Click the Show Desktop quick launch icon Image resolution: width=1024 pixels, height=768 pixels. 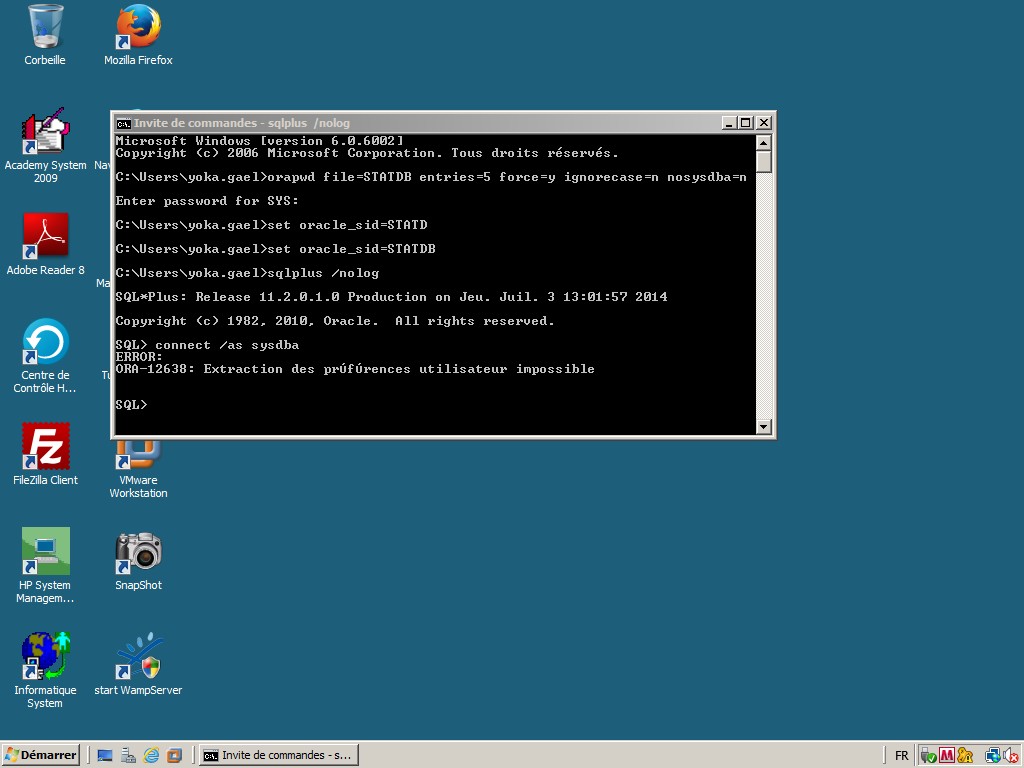point(105,755)
